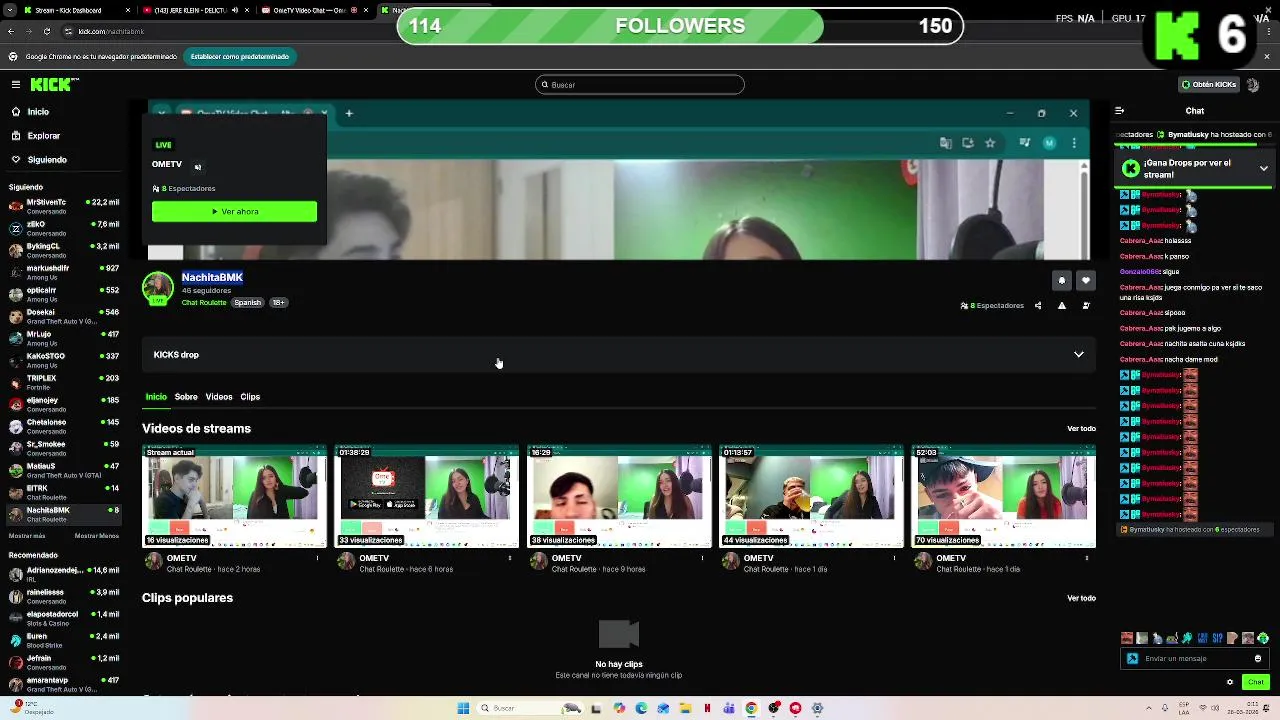This screenshot has height=720, width=1280.
Task: Click the blue hammer chat identity icon
Action: click(x=1132, y=659)
